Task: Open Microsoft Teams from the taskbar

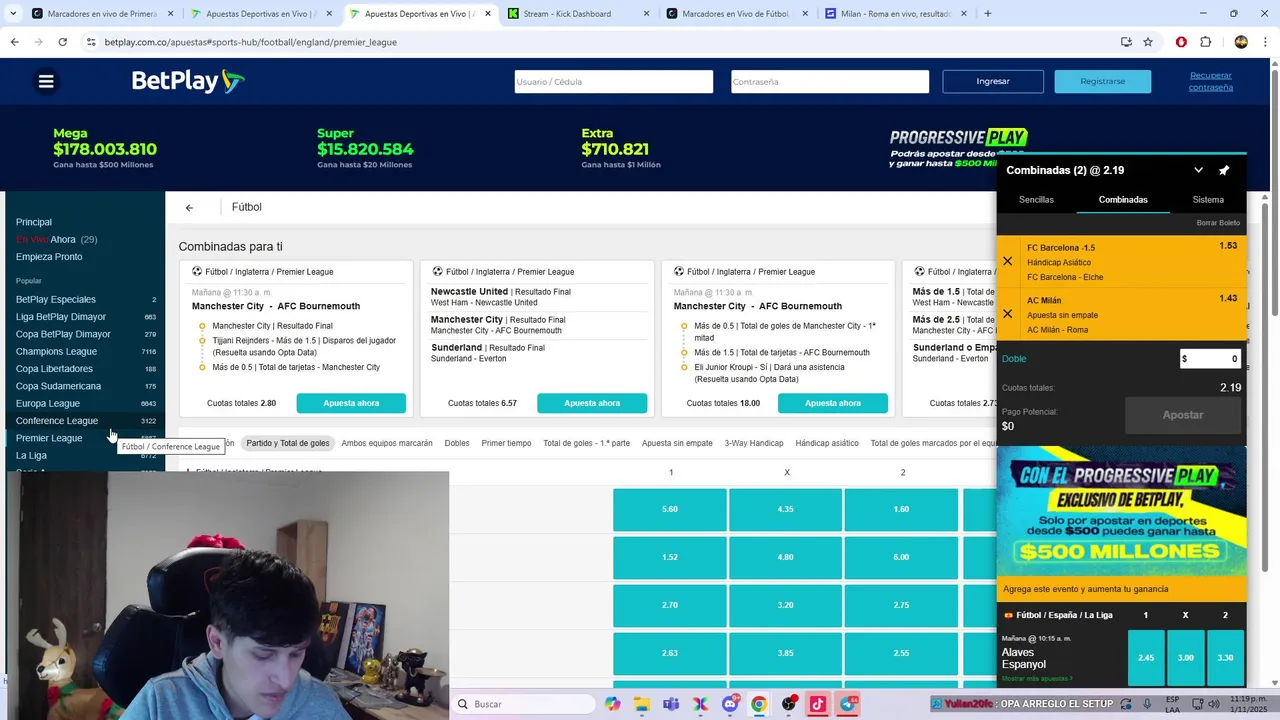Action: click(670, 704)
